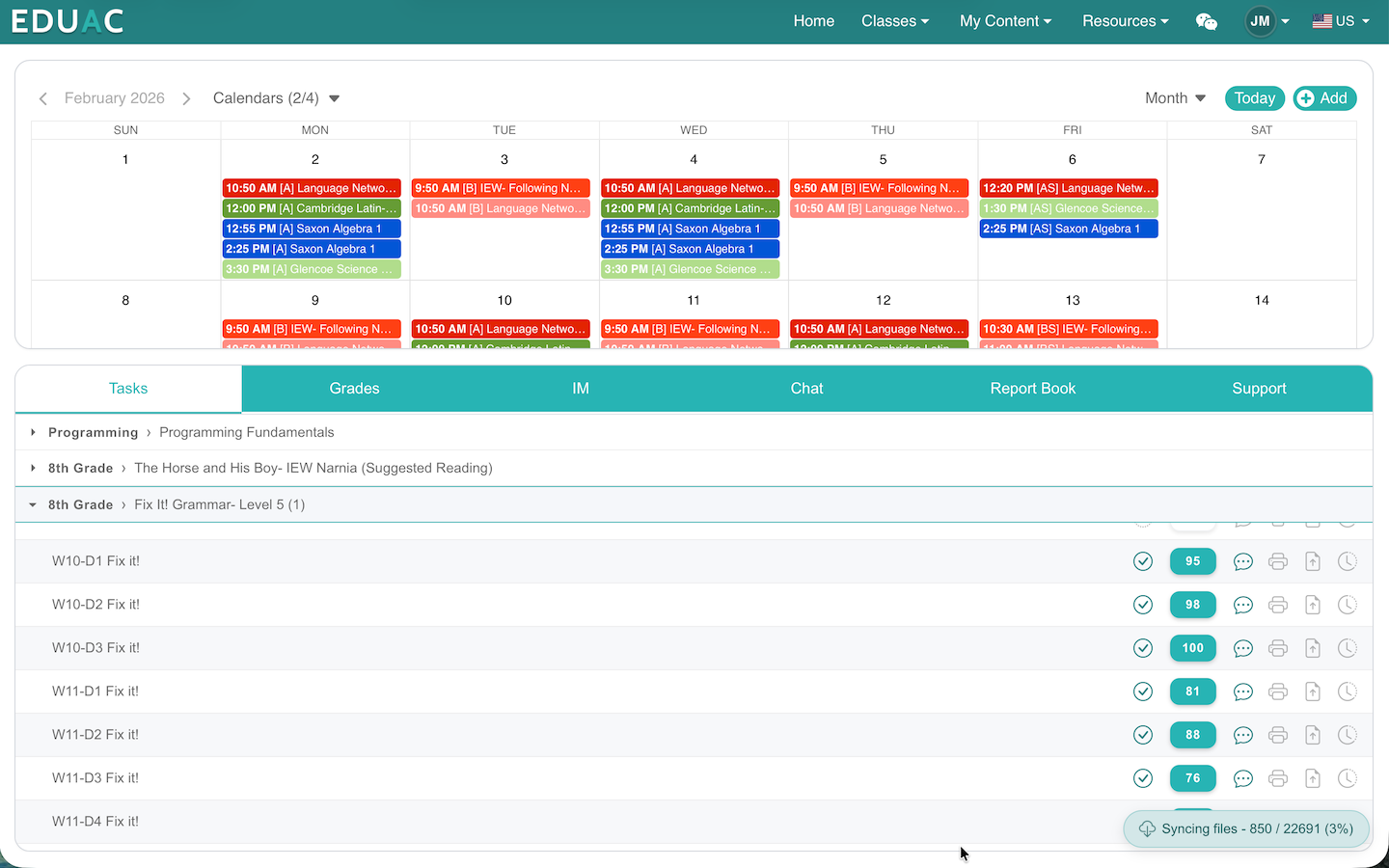The height and width of the screenshot is (868, 1389).
Task: Open the Classes dropdown menu
Action: tap(895, 21)
